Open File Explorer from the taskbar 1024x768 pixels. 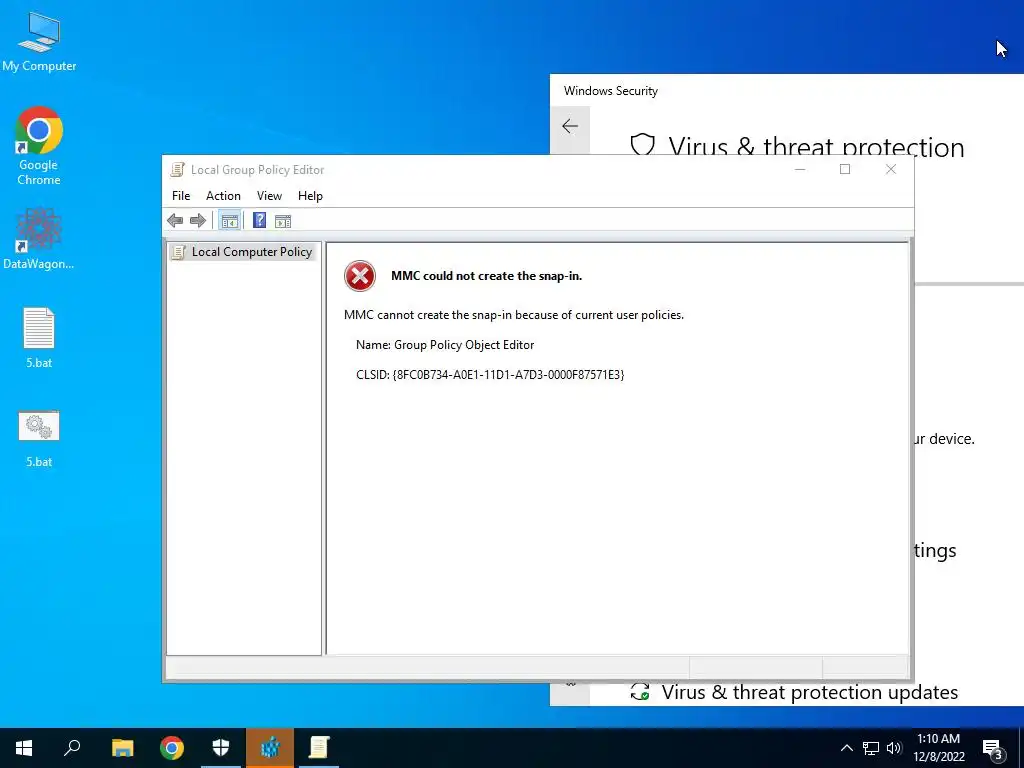click(123, 748)
